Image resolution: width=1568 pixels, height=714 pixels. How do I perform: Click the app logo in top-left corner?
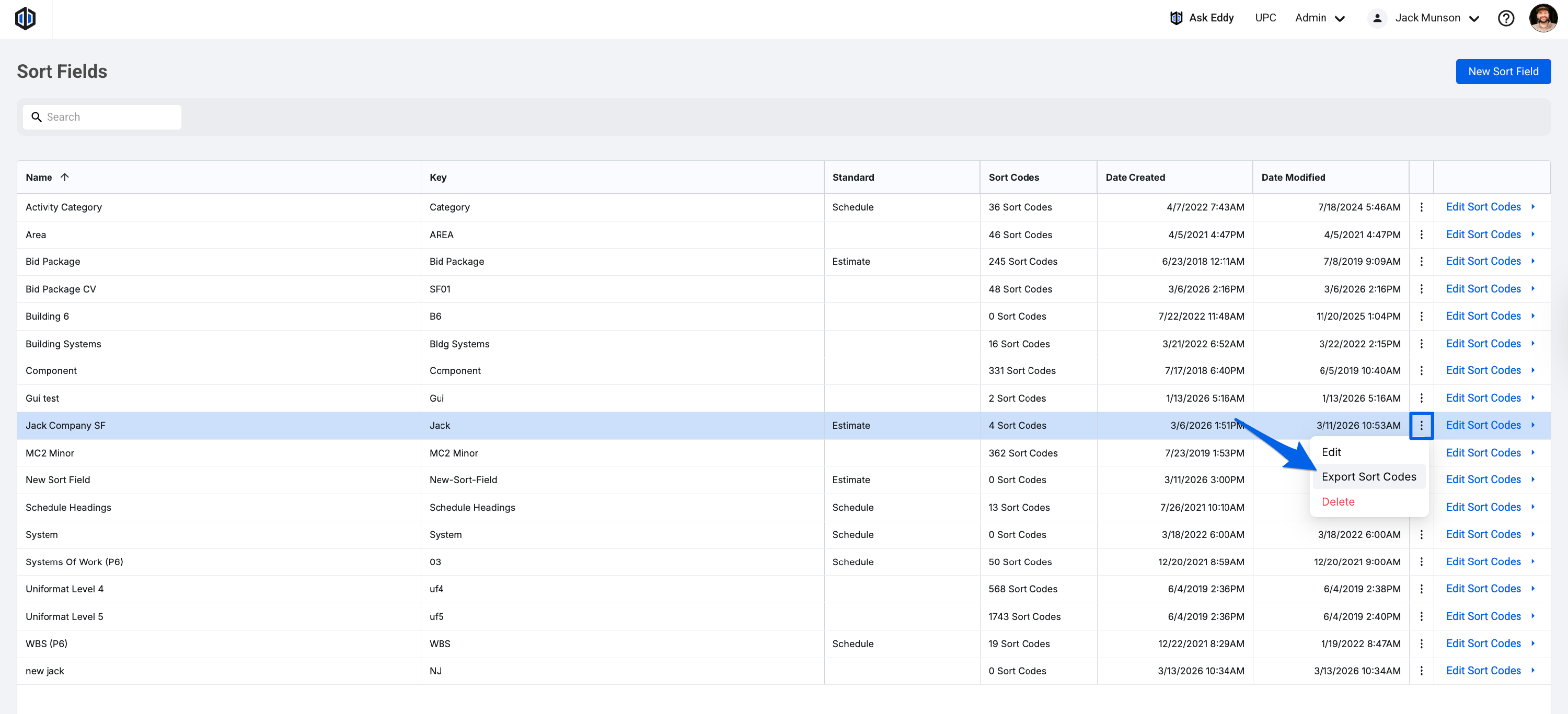pos(25,18)
